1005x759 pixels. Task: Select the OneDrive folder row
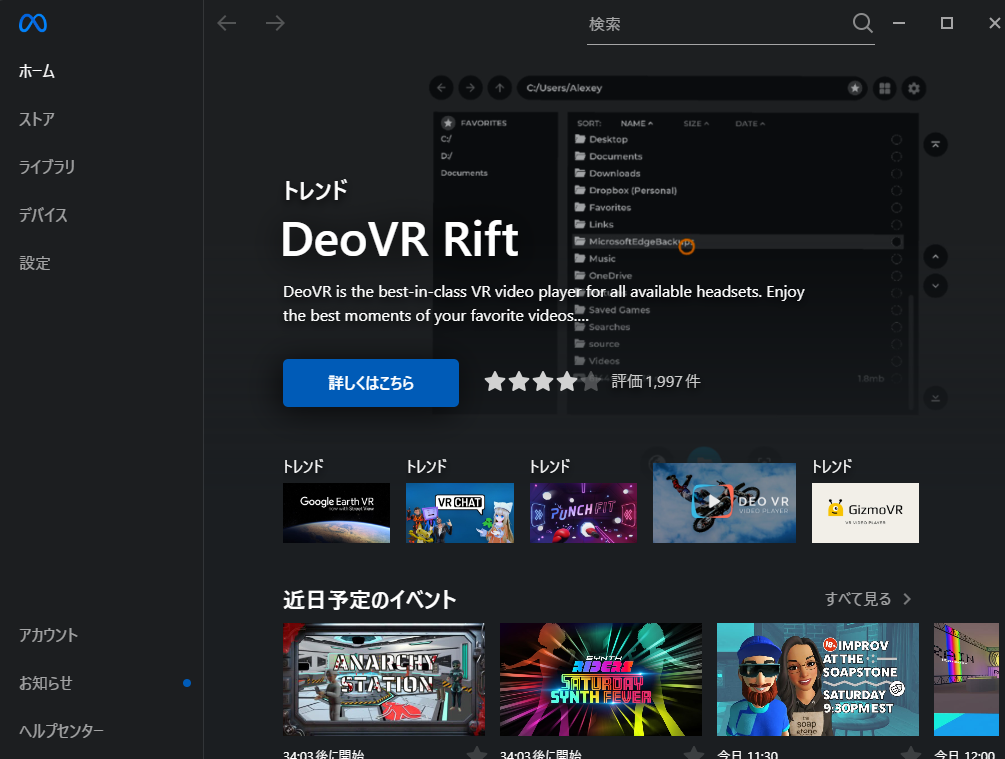tap(738, 276)
